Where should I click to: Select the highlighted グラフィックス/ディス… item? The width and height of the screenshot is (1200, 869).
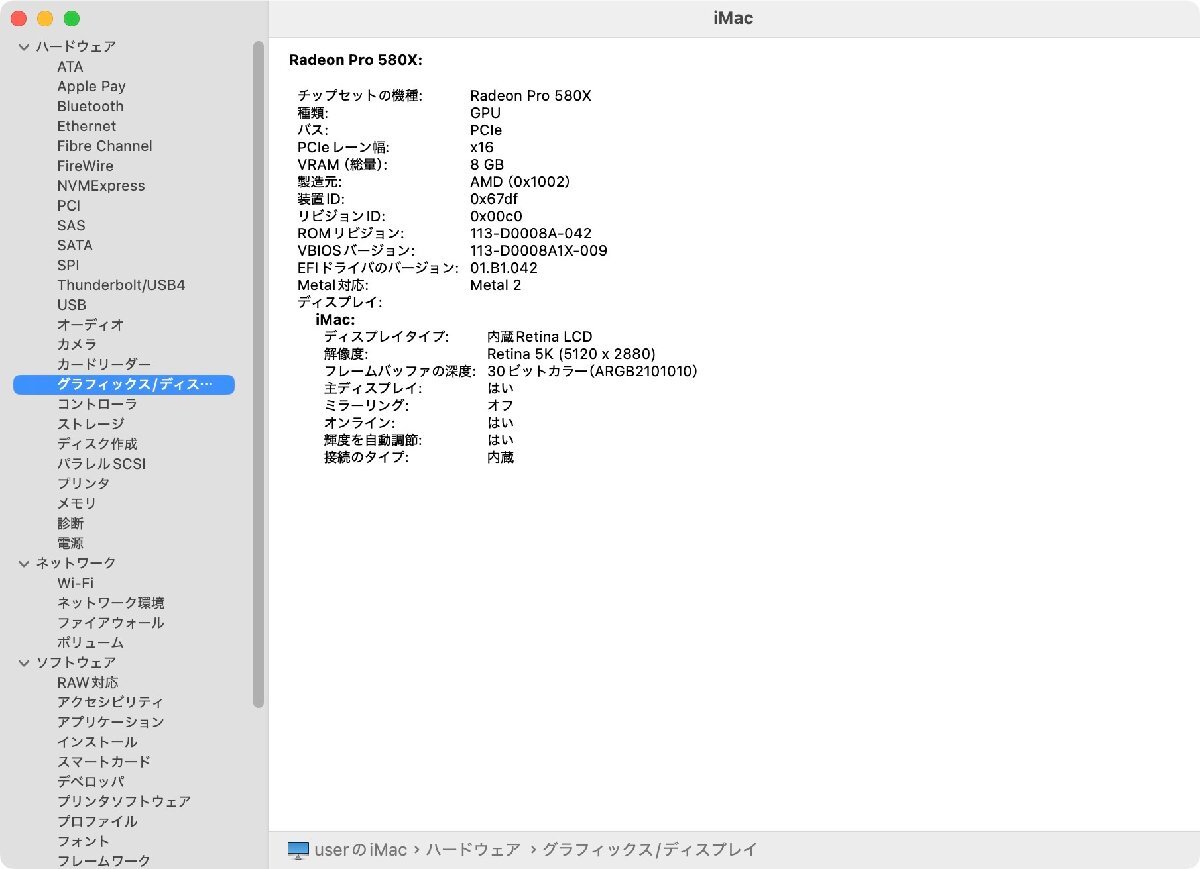coord(124,384)
